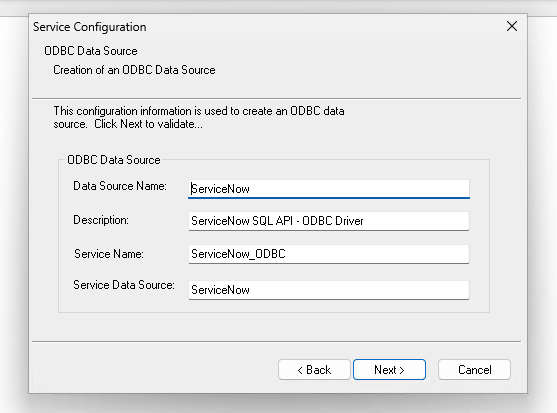
Task: Click 'This configuration information' instruction text
Action: 199,118
